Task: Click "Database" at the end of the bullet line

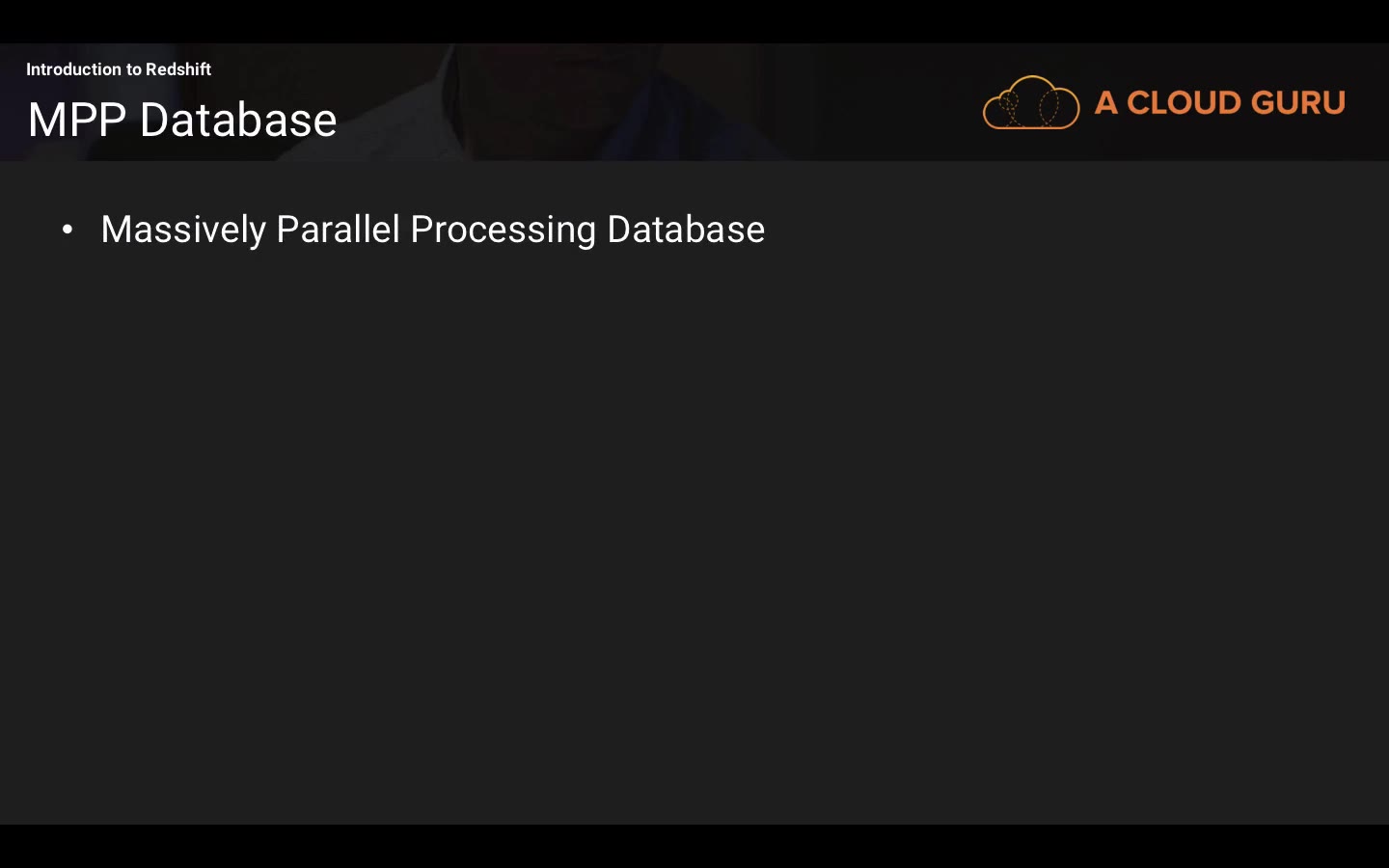Action: [x=686, y=230]
